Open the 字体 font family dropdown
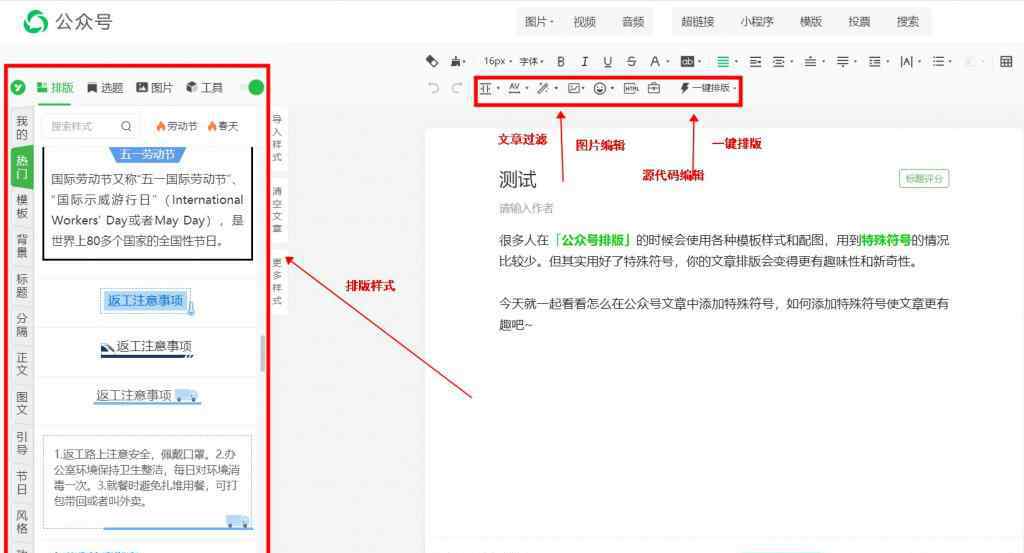Image resolution: width=1024 pixels, height=553 pixels. tap(532, 61)
